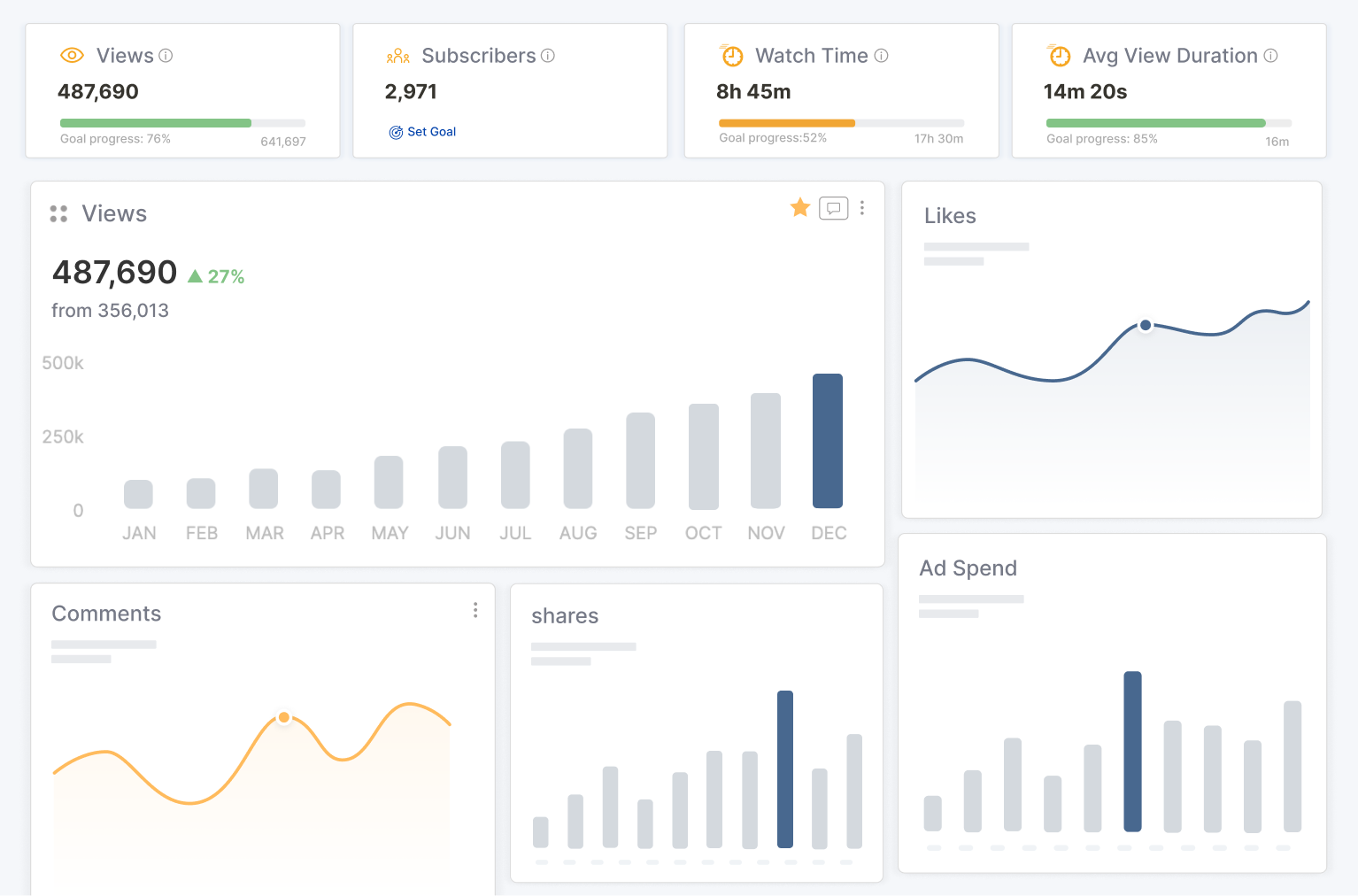Click the highlighted data point on Likes chart
Image resolution: width=1358 pixels, height=896 pixels.
click(x=1146, y=325)
